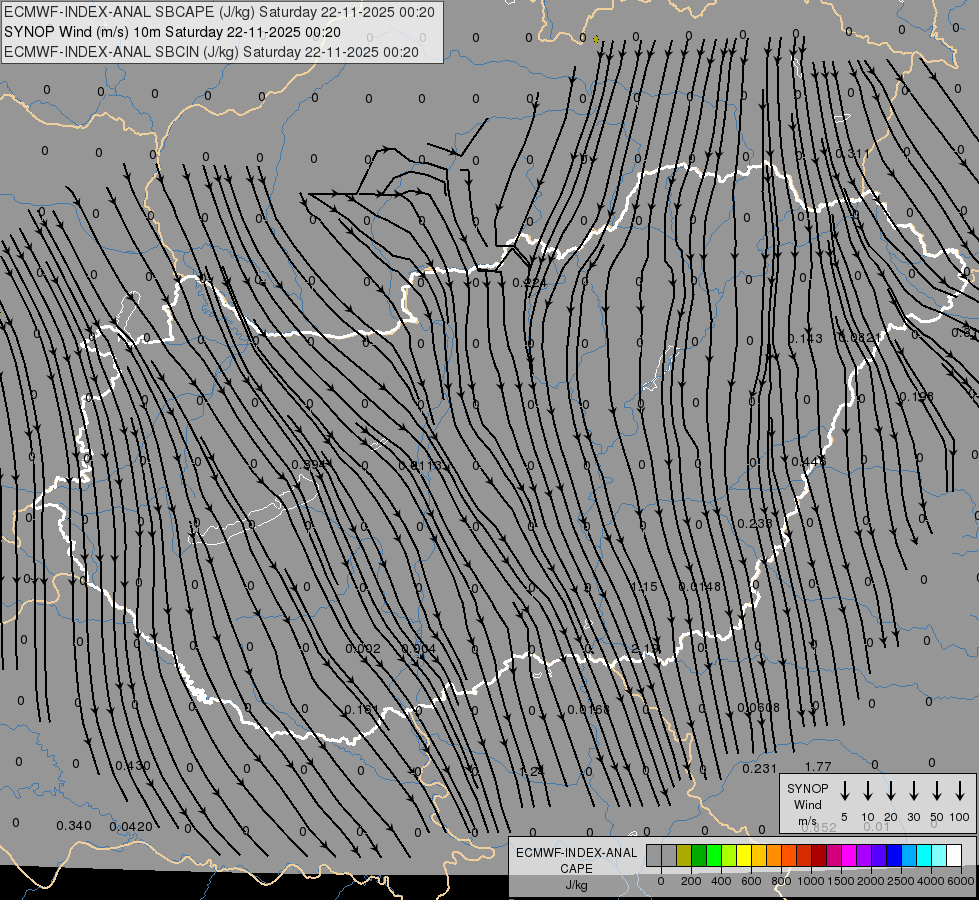Click the 800 tick label on CAPE scale
The height and width of the screenshot is (900, 979).
[x=781, y=881]
